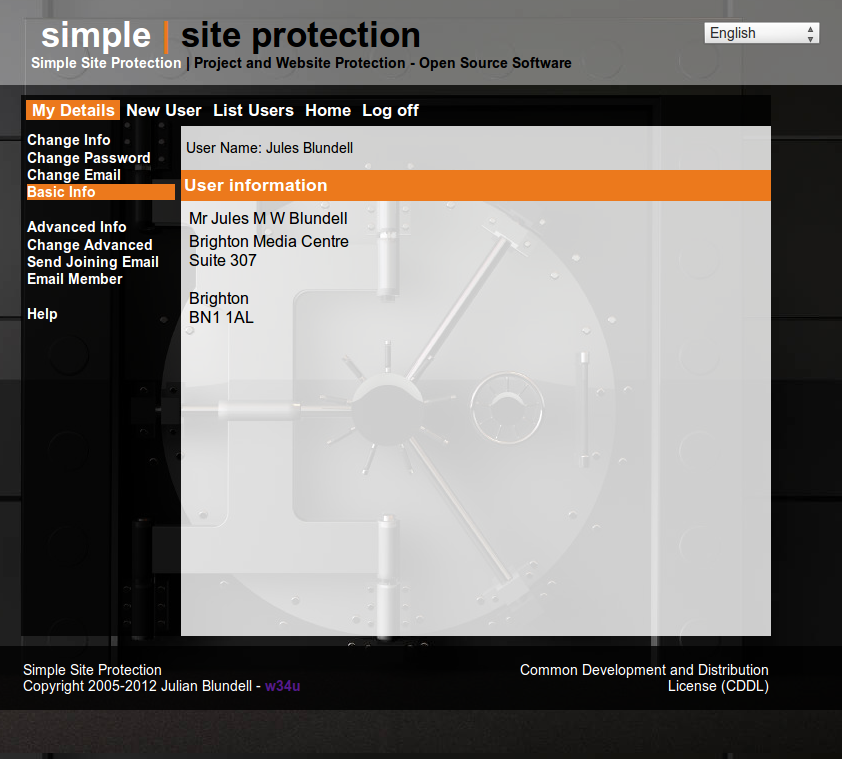The image size is (842, 759).
Task: Select Basic Info in the sidebar
Action: (60, 192)
